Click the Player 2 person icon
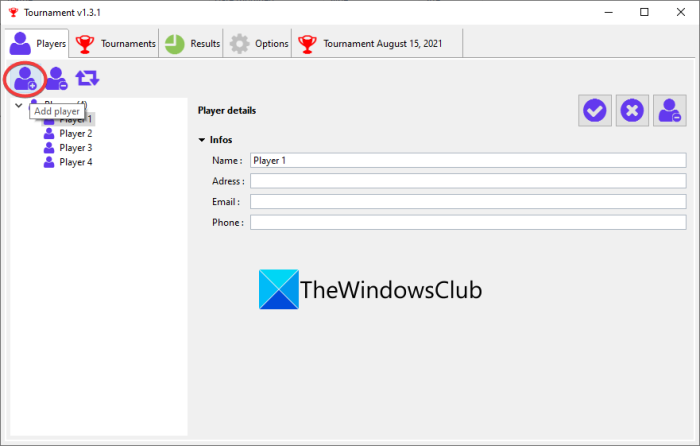The height and width of the screenshot is (446, 700). click(49, 133)
